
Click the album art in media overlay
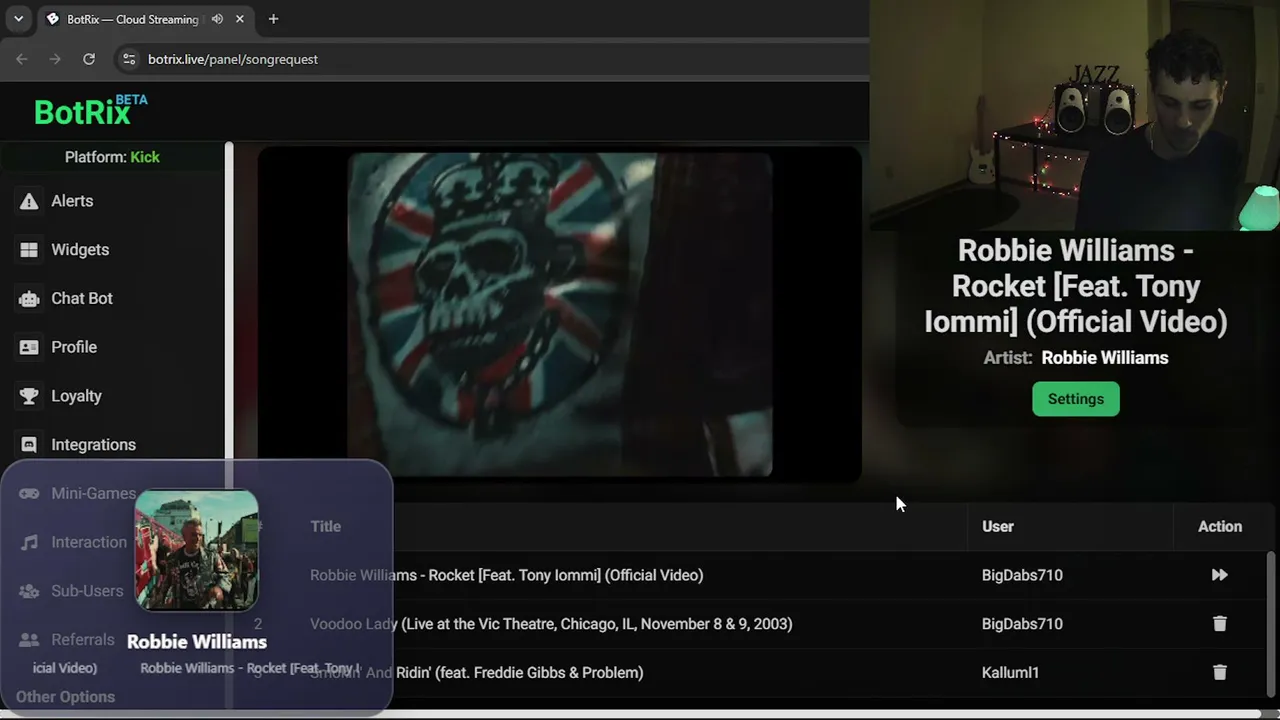197,550
